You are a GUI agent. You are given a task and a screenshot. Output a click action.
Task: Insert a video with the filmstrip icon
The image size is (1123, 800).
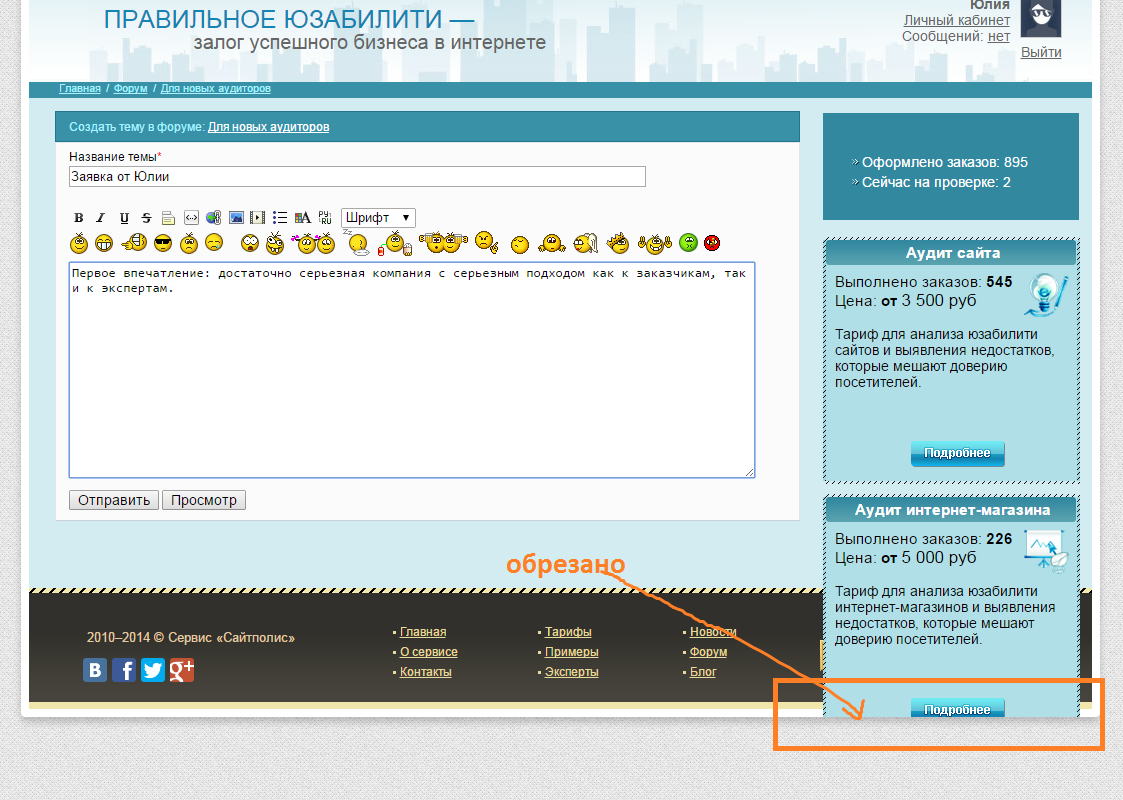258,218
